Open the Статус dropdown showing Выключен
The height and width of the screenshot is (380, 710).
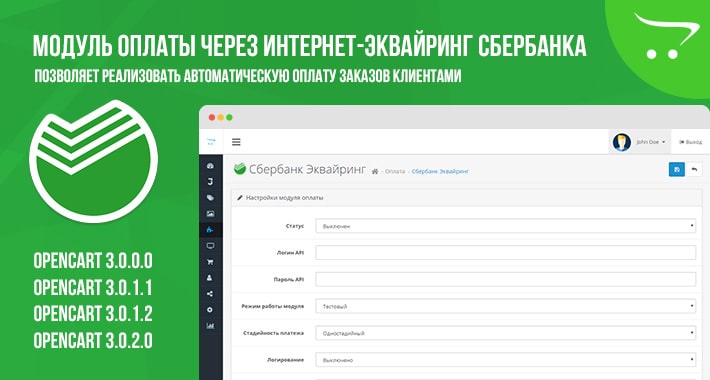(x=505, y=226)
